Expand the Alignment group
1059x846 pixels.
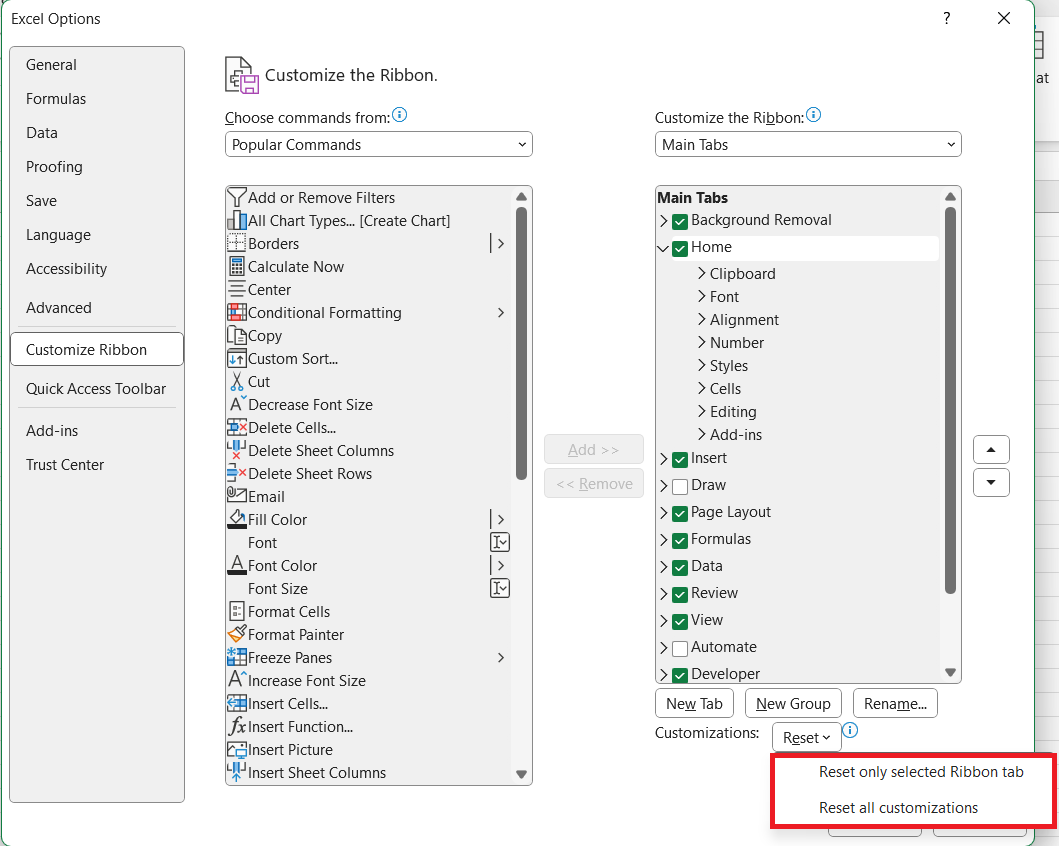702,319
